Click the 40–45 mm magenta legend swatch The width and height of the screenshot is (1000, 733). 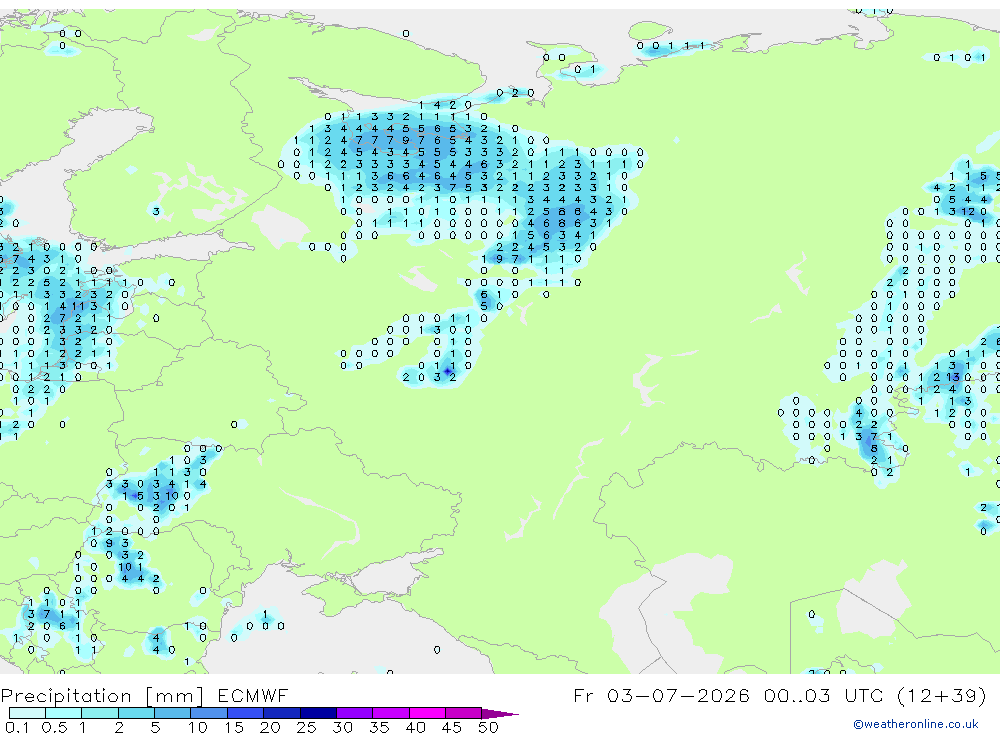click(427, 713)
